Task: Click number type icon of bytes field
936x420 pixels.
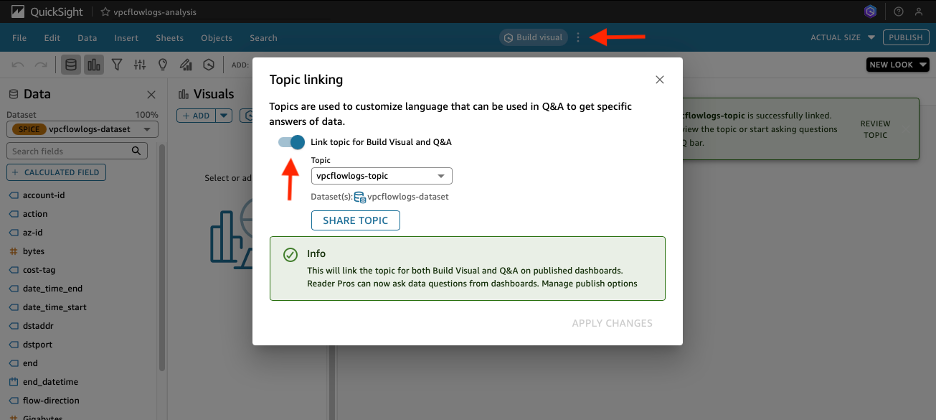Action: pos(14,251)
